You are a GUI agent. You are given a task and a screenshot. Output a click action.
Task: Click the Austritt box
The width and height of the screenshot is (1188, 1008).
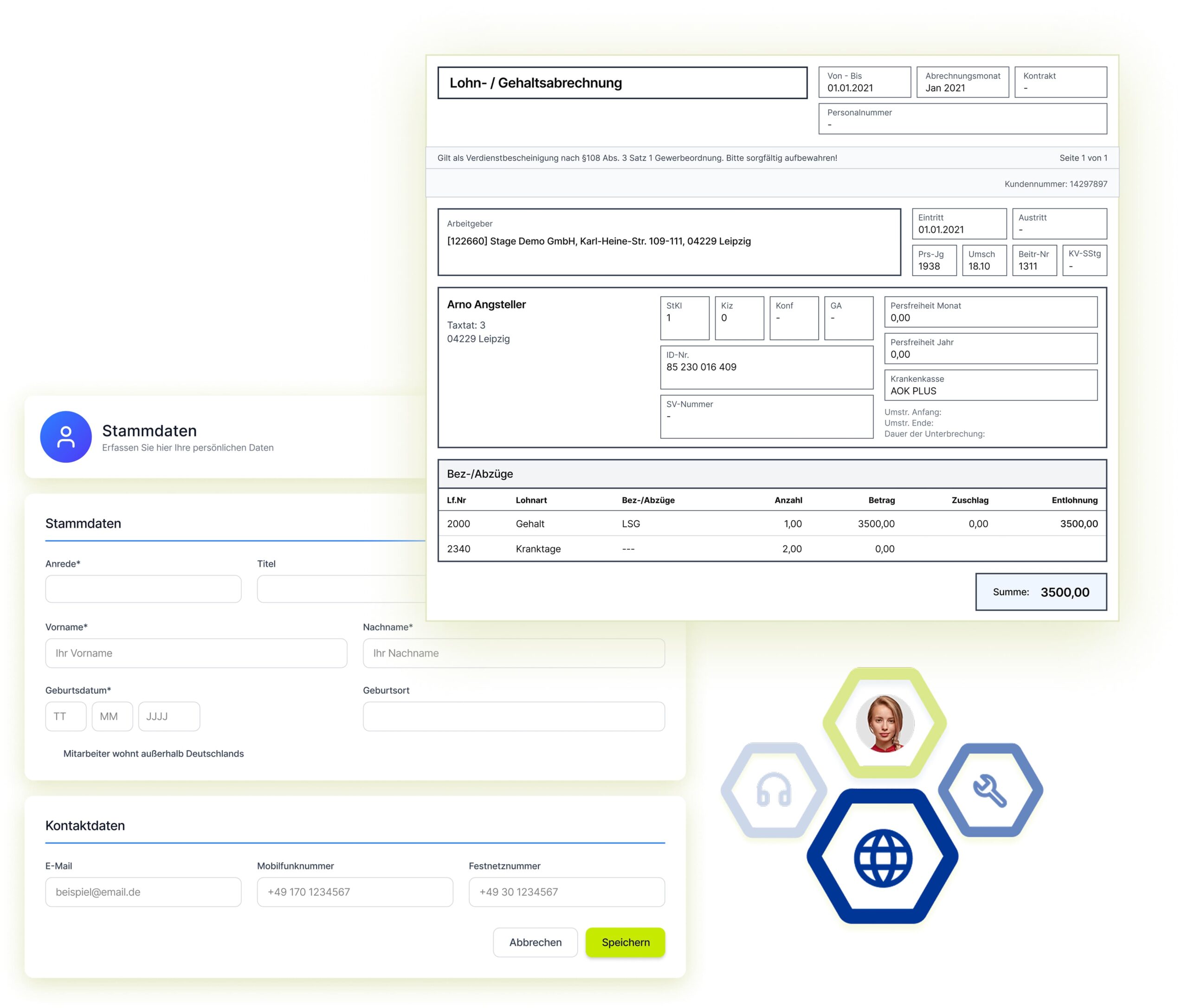(x=1059, y=224)
